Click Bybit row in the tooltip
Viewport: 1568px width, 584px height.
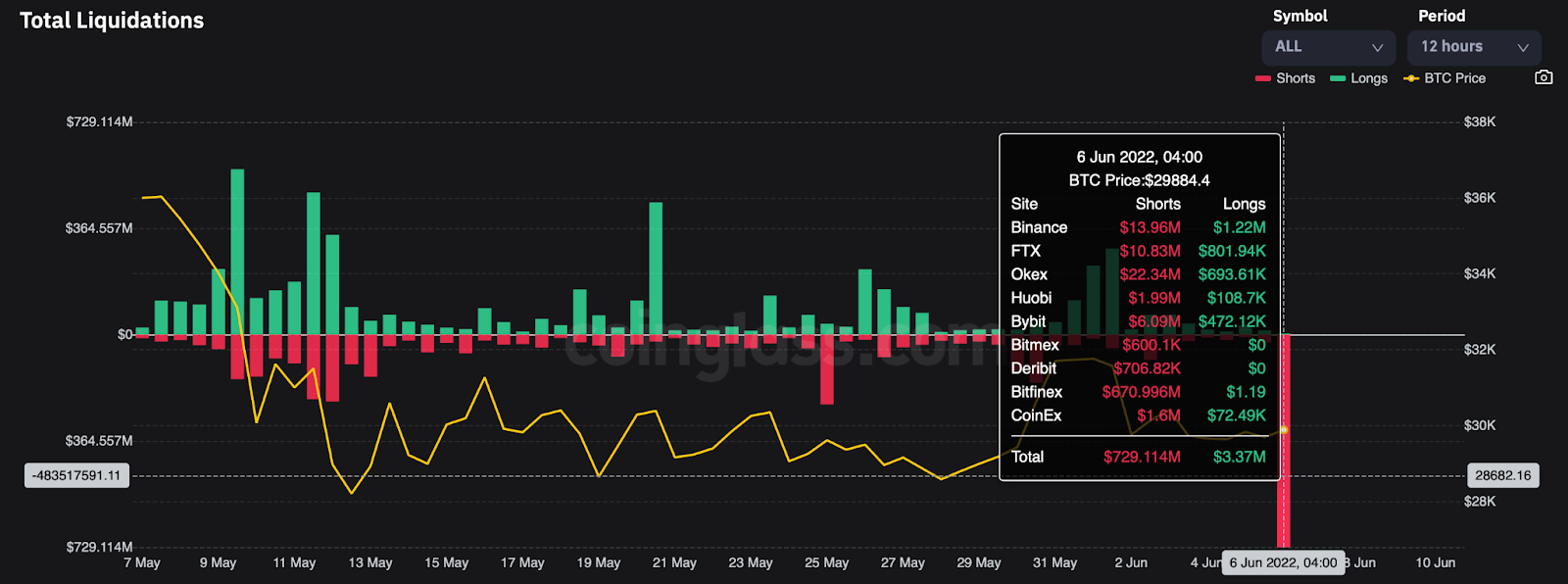pyautogui.click(x=1139, y=321)
